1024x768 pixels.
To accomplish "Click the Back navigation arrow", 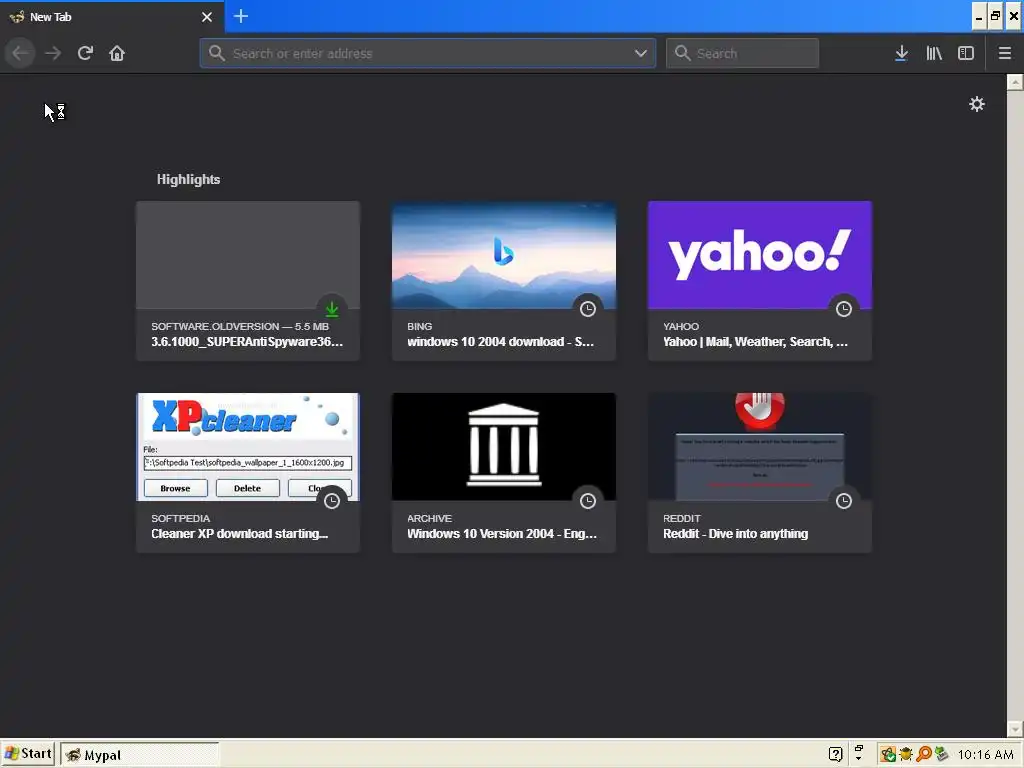I will 20,53.
